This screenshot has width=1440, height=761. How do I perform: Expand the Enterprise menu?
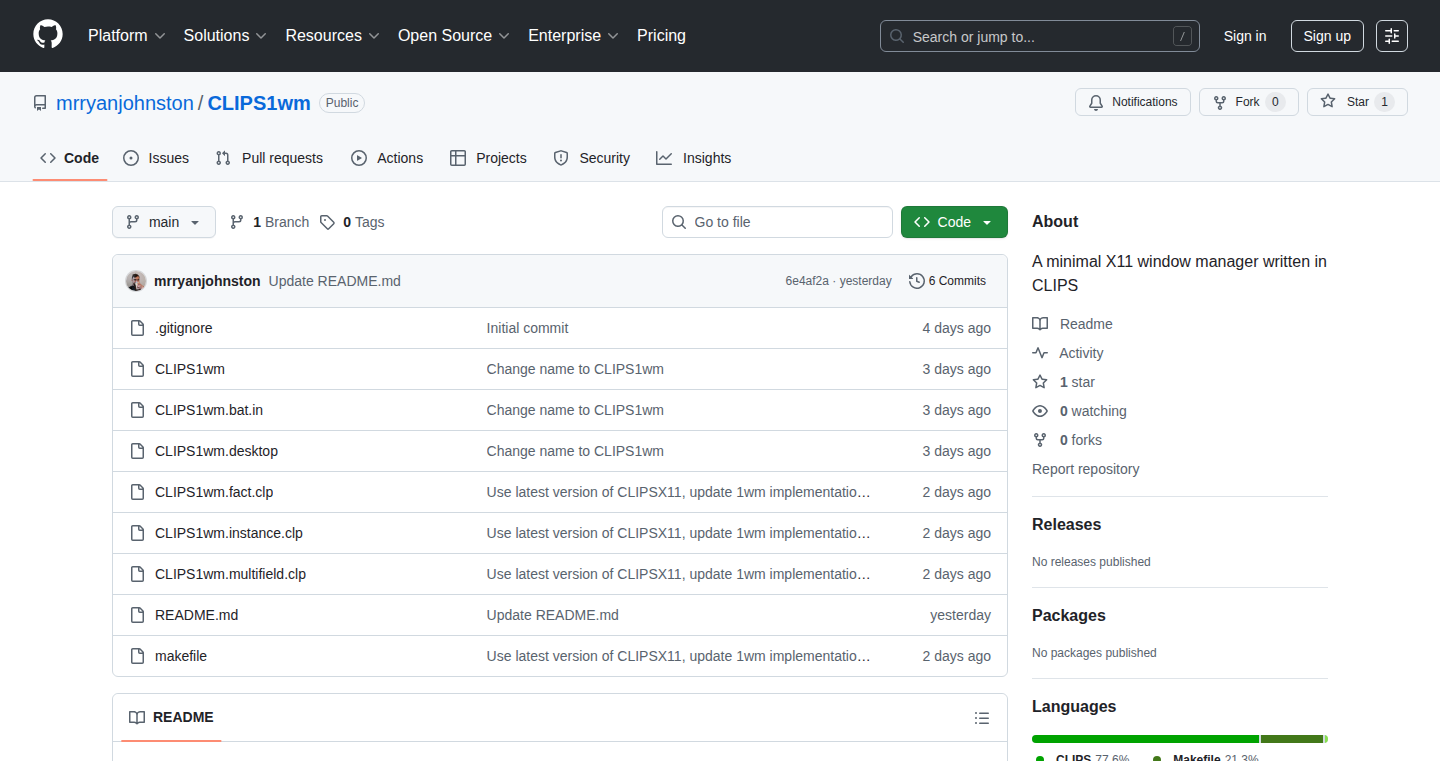click(x=573, y=36)
